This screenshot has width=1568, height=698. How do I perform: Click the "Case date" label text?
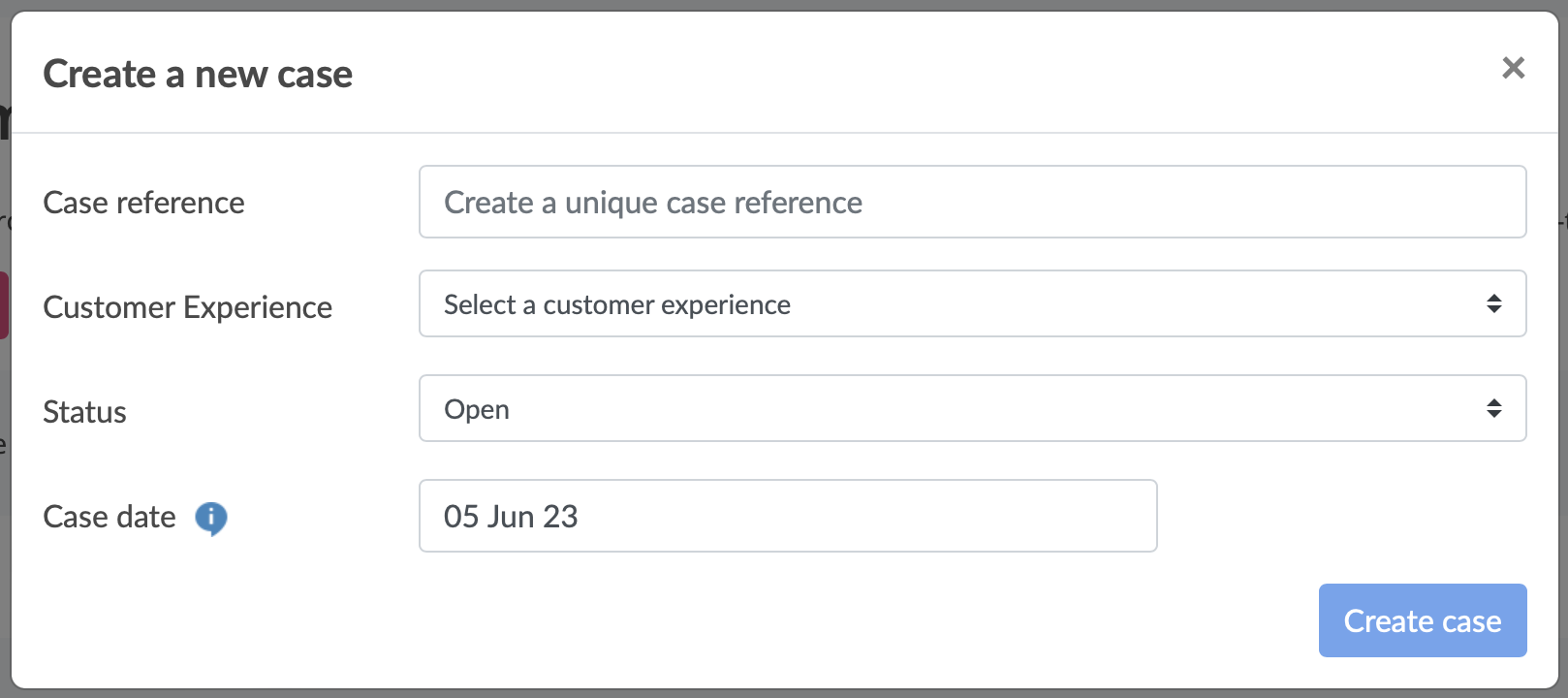[x=110, y=517]
